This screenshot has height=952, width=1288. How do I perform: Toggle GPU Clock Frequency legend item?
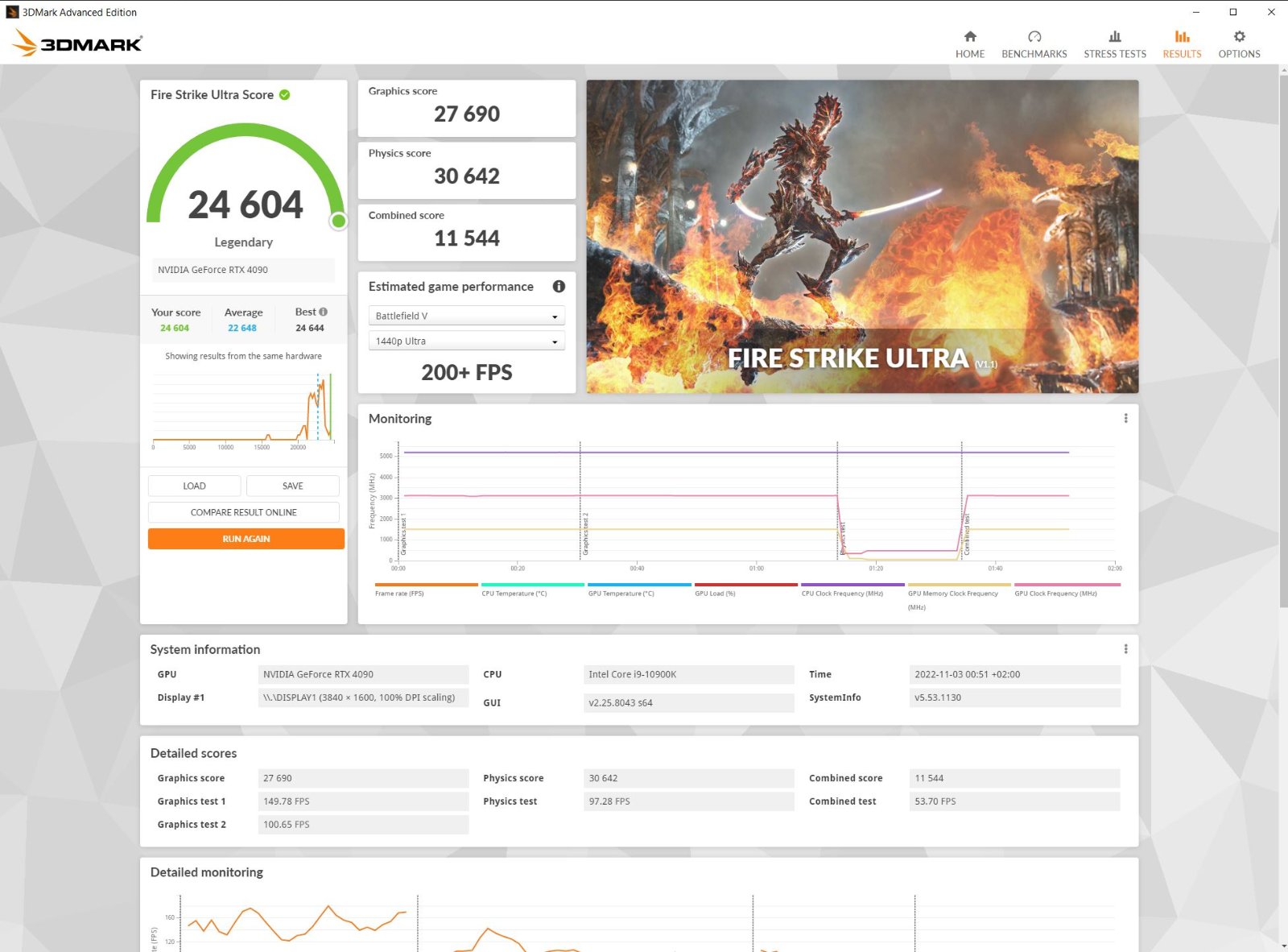coord(1067,590)
